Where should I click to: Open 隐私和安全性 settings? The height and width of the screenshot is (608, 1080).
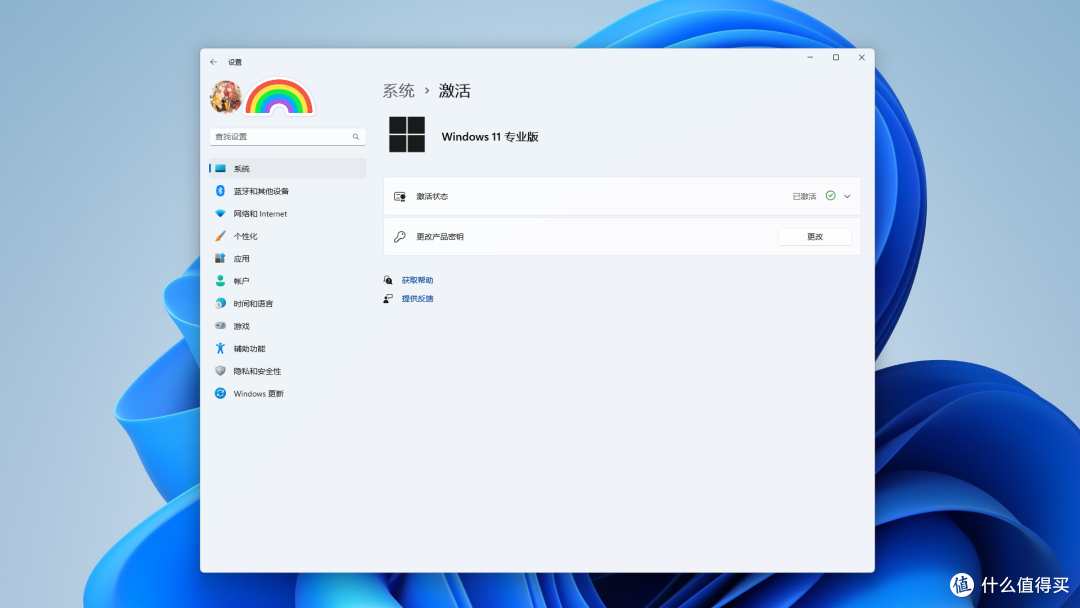coord(288,371)
